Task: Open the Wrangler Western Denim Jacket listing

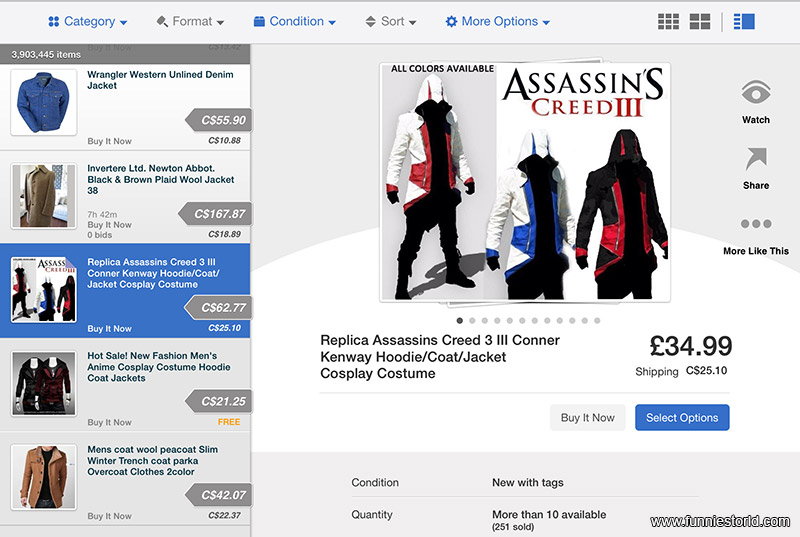Action: point(125,107)
